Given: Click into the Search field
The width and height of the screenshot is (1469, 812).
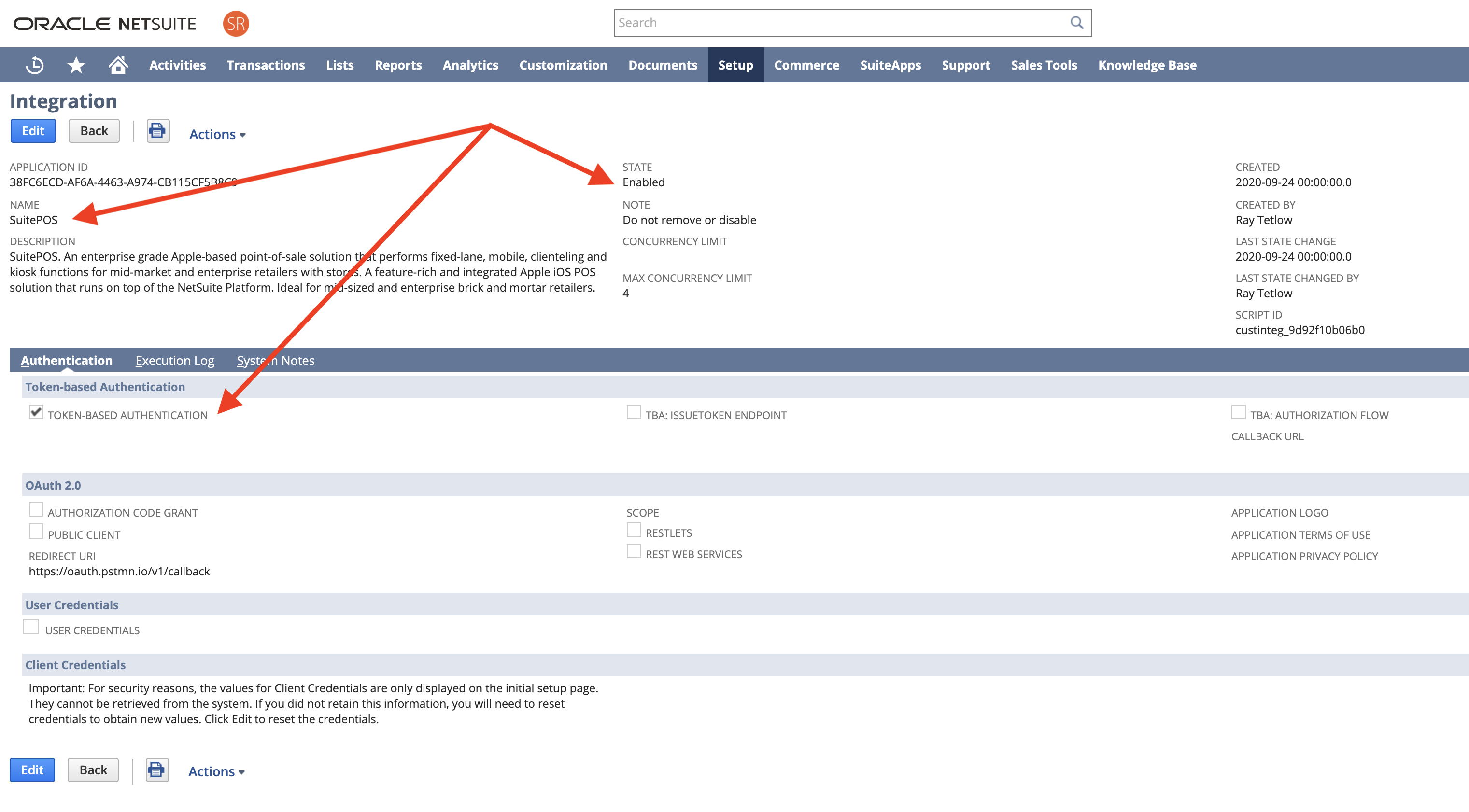Looking at the screenshot, I should click(x=838, y=23).
